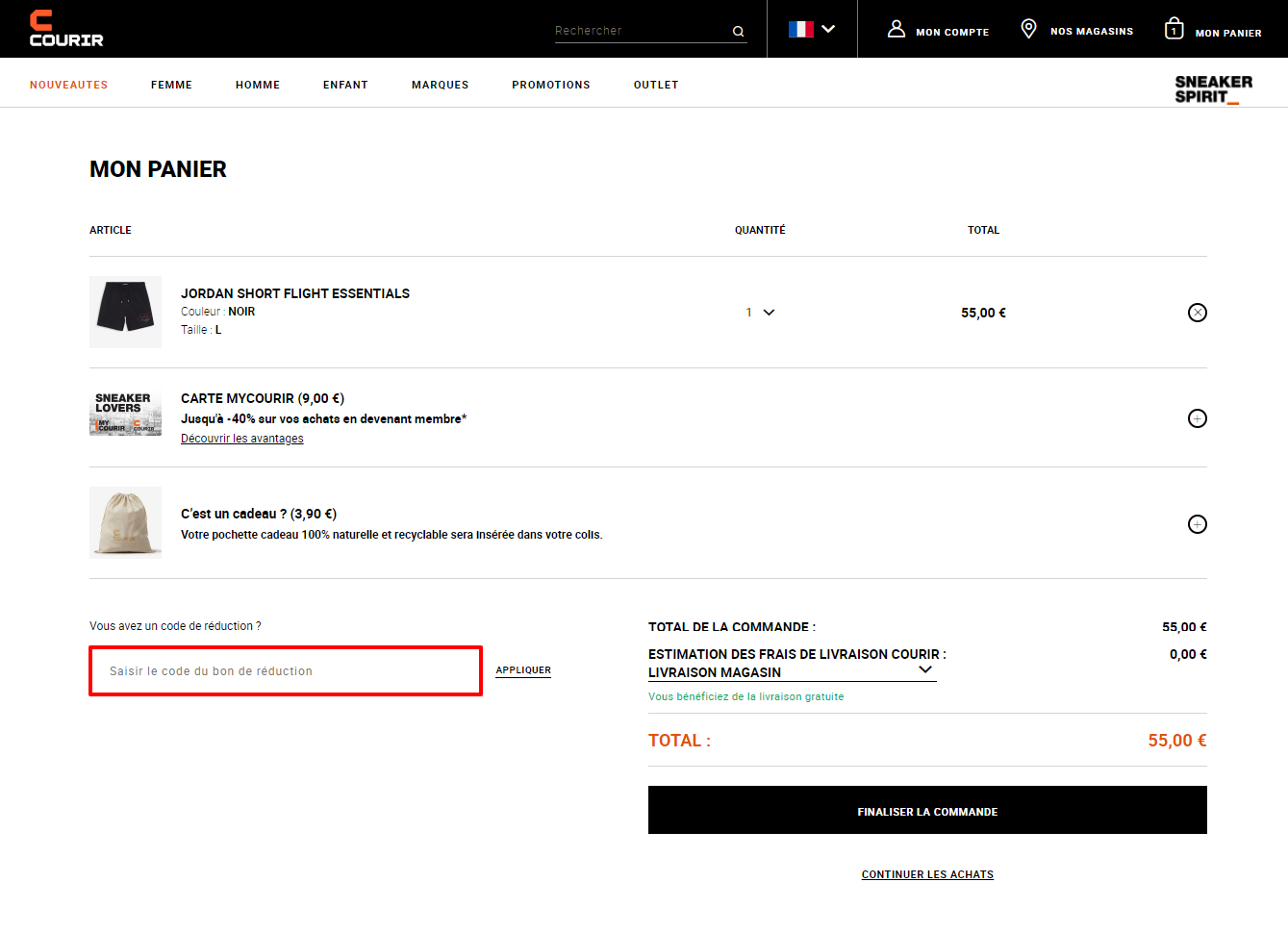Apply the discount code with Appliquer

523,670
